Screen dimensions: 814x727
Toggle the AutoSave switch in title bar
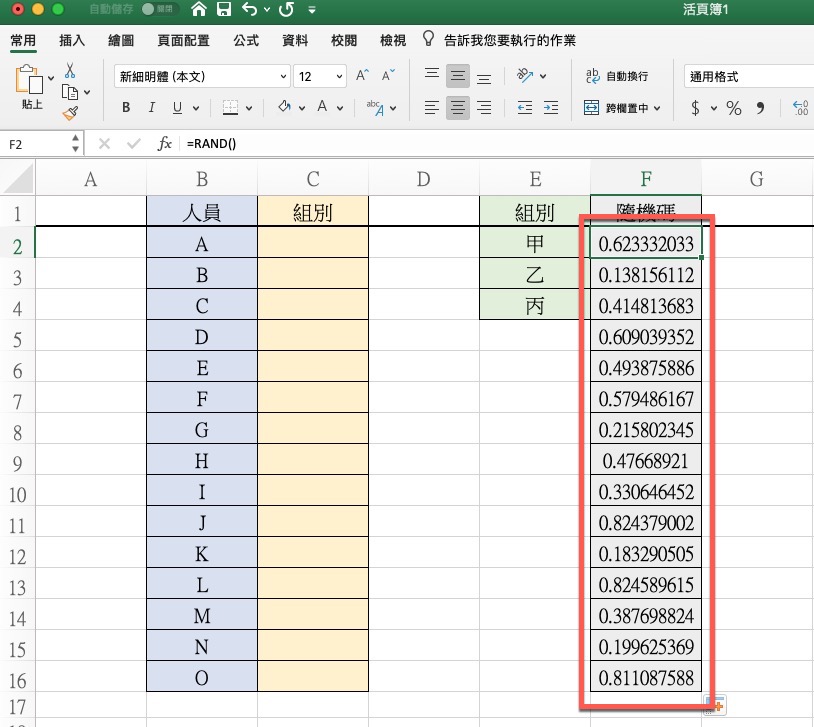(158, 10)
